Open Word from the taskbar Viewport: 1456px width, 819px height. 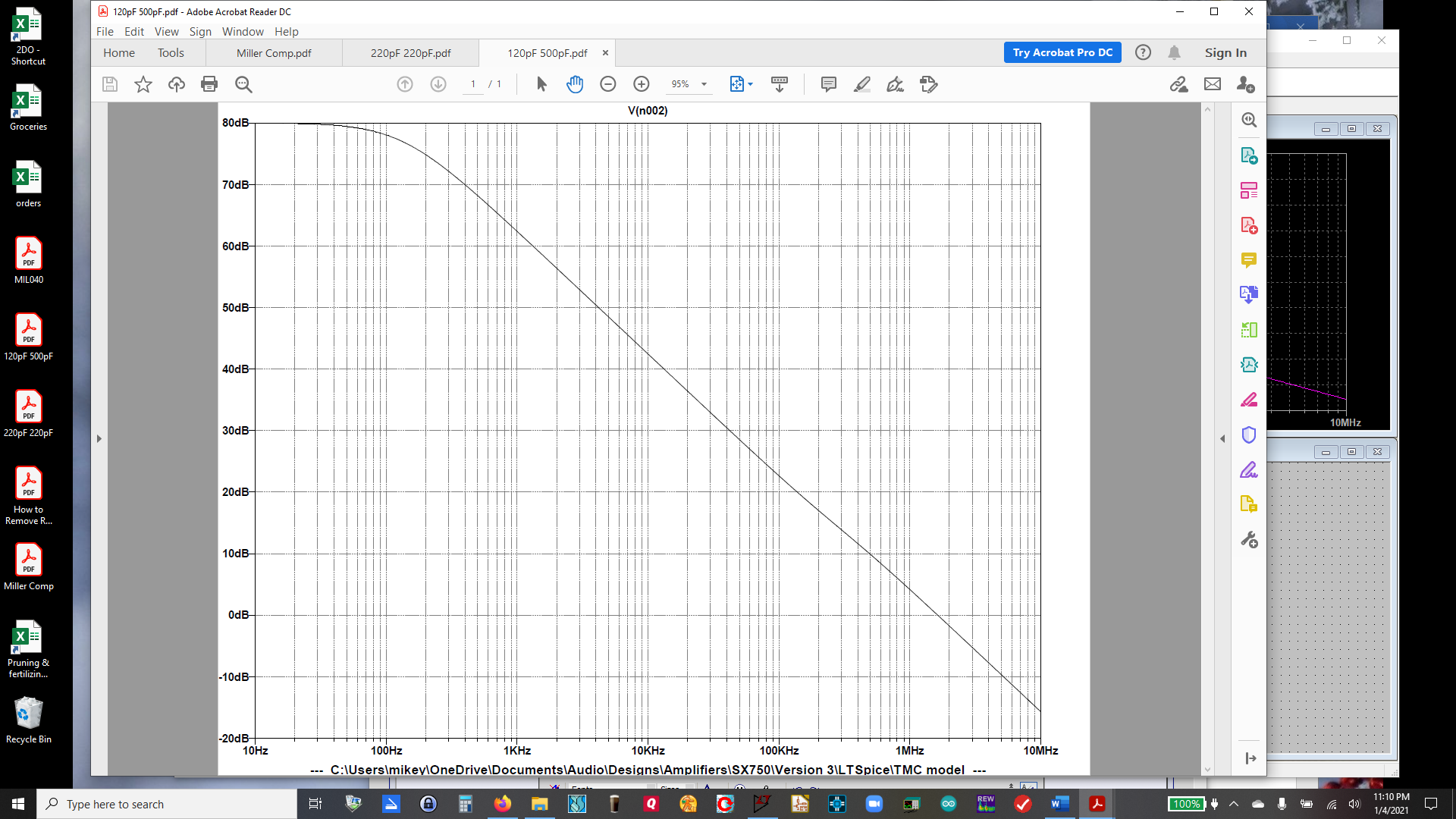[1060, 804]
